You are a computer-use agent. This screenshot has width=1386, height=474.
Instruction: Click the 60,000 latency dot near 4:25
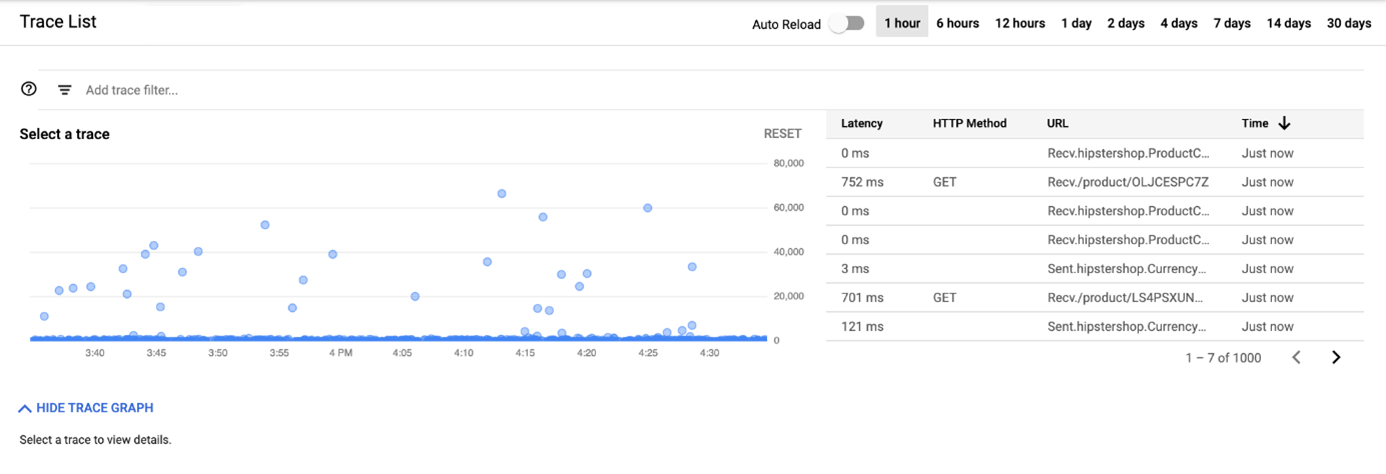[648, 208]
